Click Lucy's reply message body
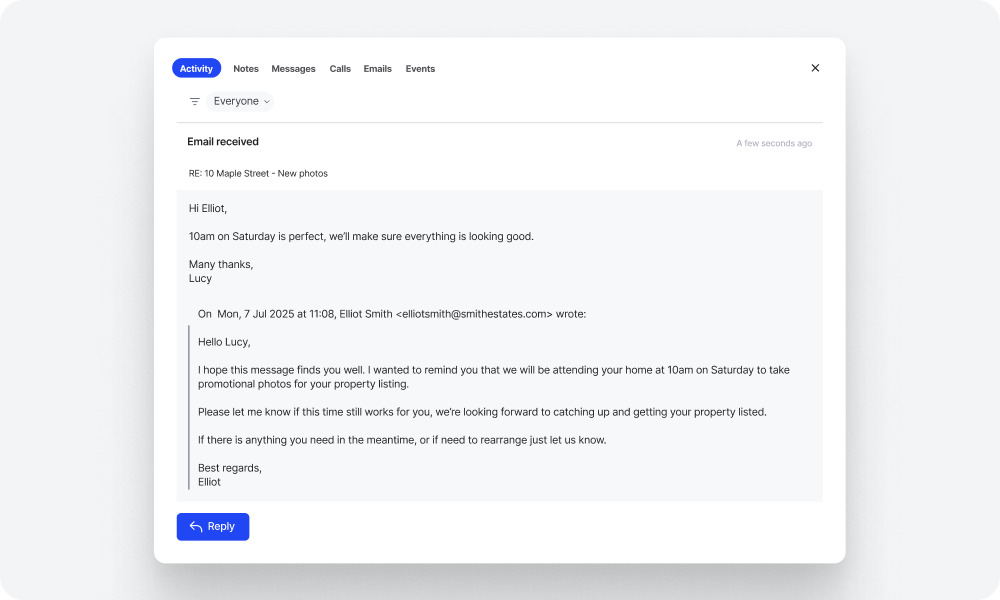This screenshot has width=1000, height=600. point(360,236)
